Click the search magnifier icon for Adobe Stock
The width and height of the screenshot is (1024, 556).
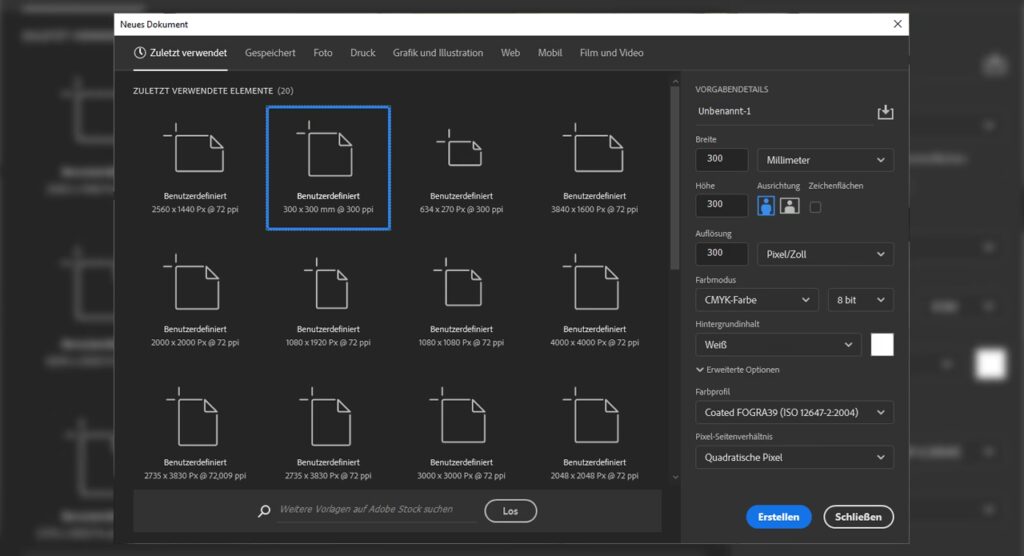coord(264,511)
